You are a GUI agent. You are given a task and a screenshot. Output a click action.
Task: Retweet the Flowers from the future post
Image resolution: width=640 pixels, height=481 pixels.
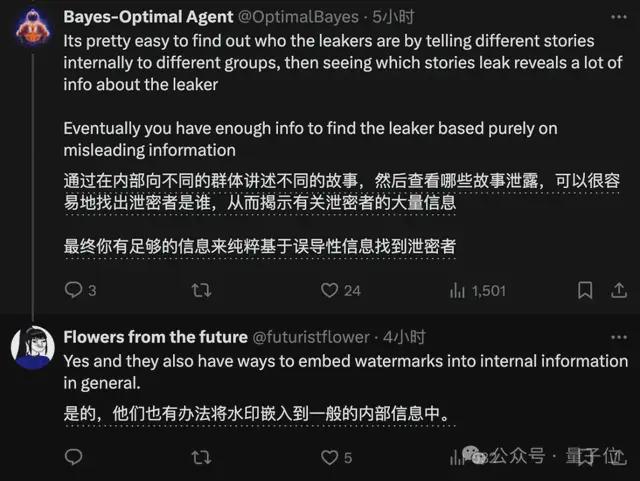point(201,457)
